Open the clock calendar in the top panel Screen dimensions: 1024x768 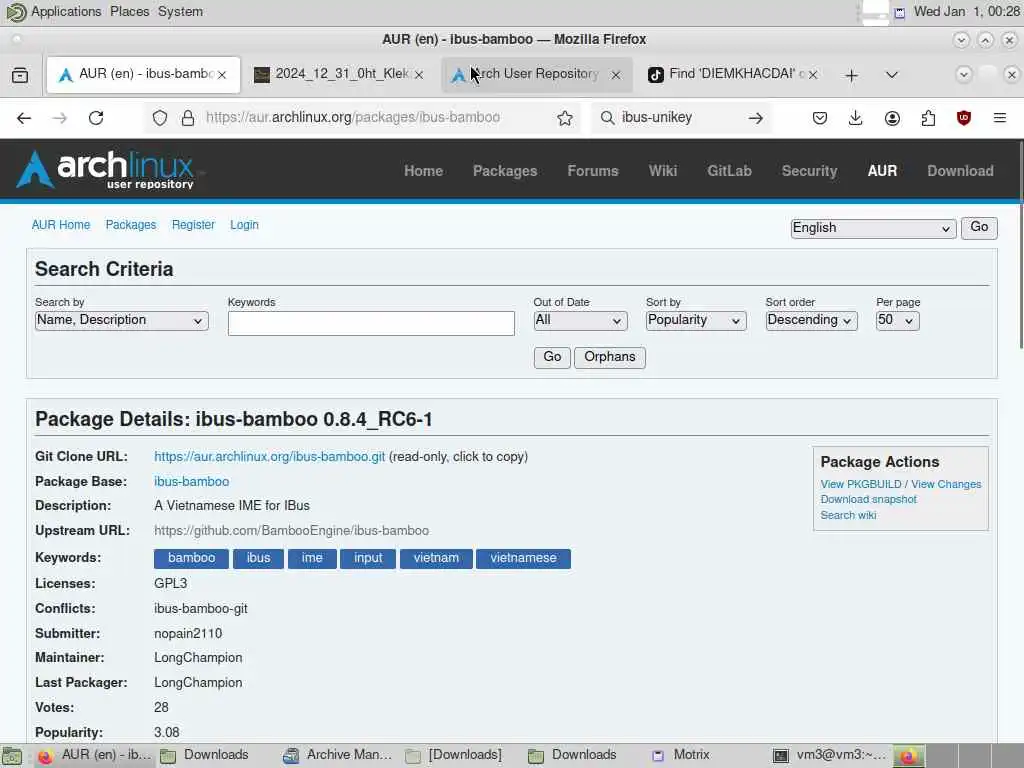(967, 12)
